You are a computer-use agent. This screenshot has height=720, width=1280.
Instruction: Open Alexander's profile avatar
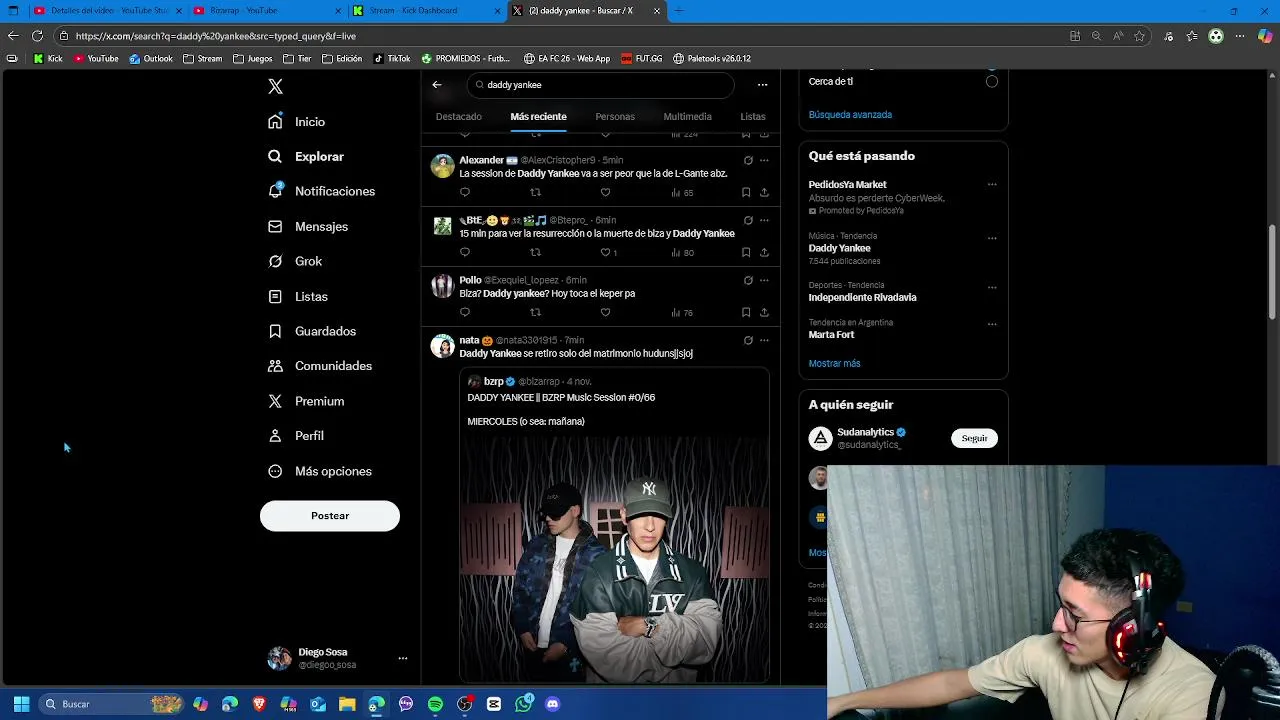click(442, 166)
